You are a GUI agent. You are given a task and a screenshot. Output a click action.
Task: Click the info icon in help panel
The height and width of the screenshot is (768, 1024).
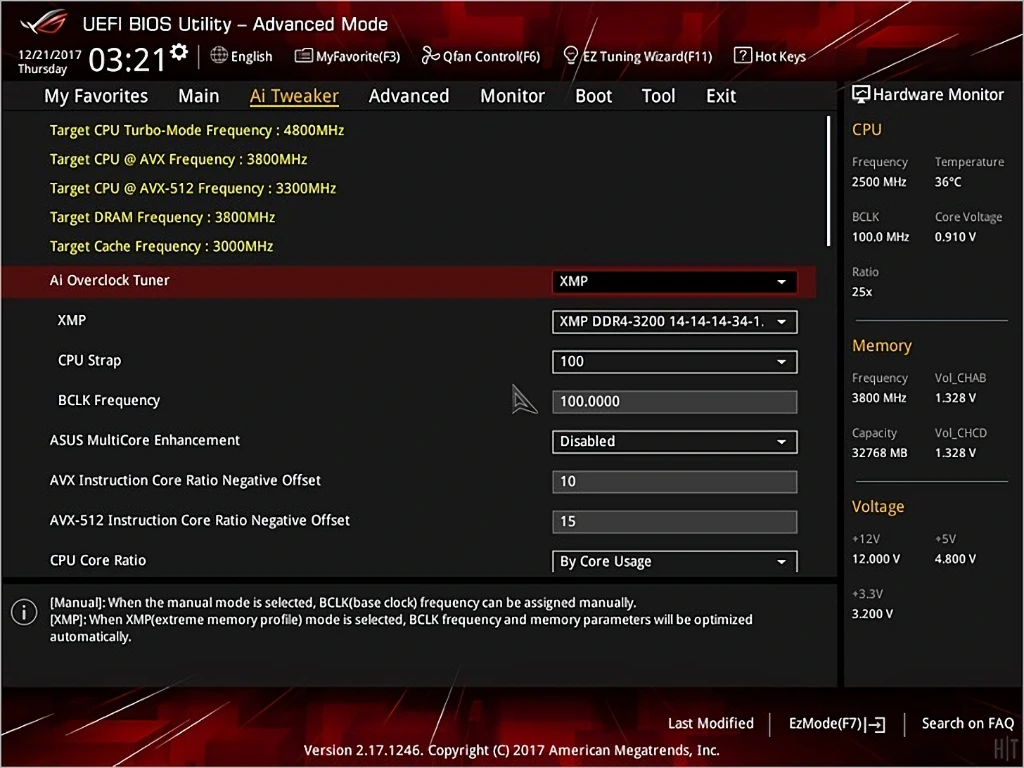point(24,613)
